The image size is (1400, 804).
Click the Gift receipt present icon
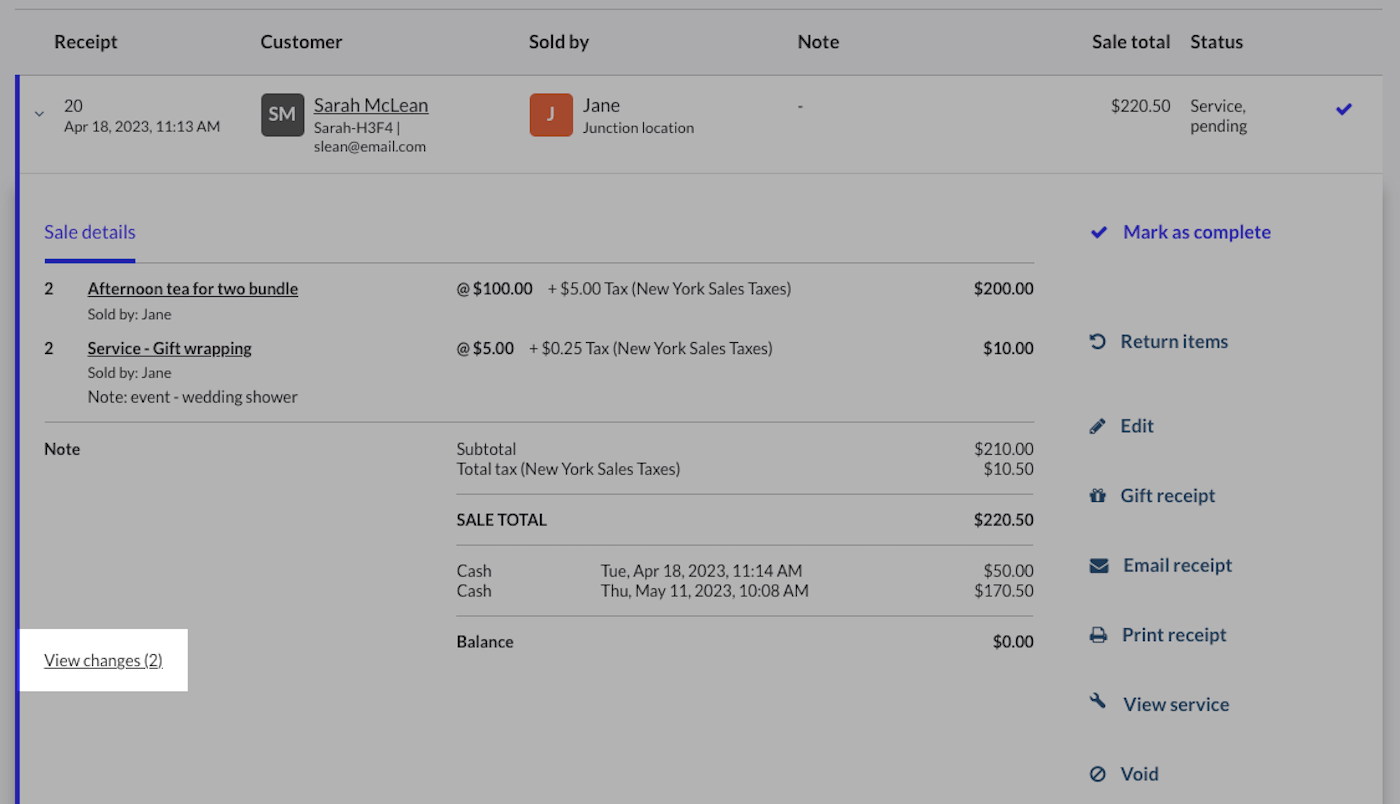1098,496
